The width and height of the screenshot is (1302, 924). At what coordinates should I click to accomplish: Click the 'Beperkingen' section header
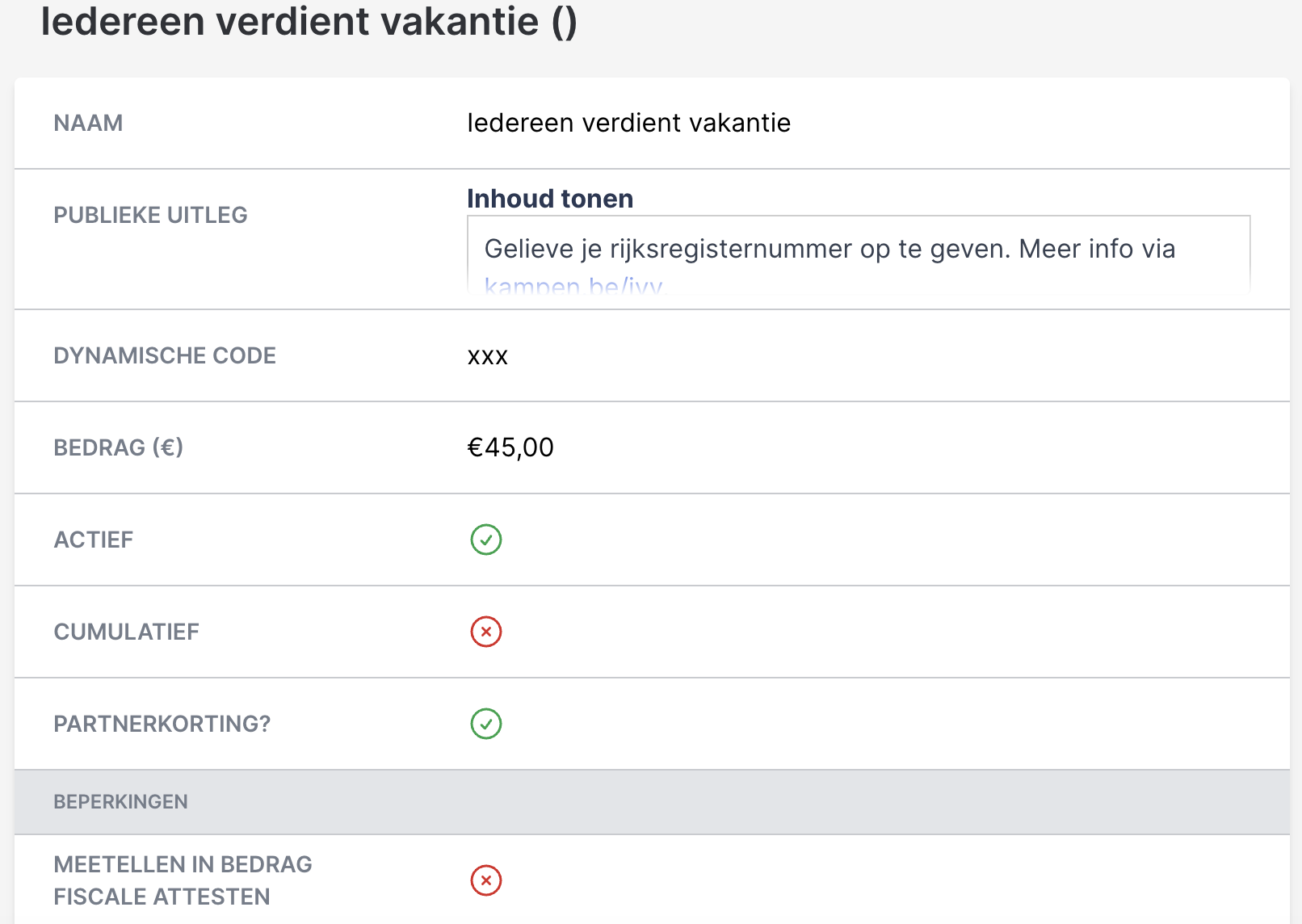pos(120,802)
